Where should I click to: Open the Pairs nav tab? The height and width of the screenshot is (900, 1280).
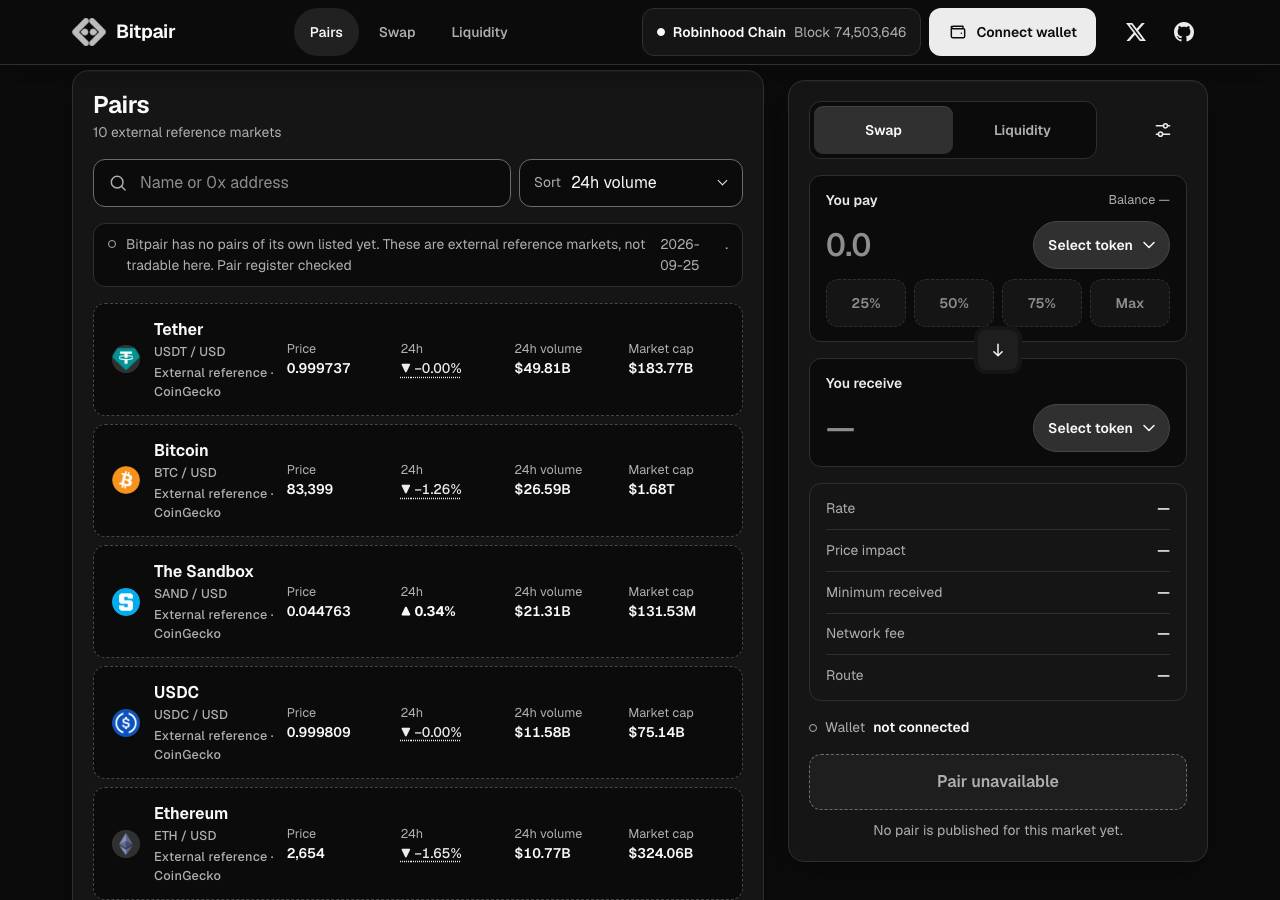click(x=326, y=32)
